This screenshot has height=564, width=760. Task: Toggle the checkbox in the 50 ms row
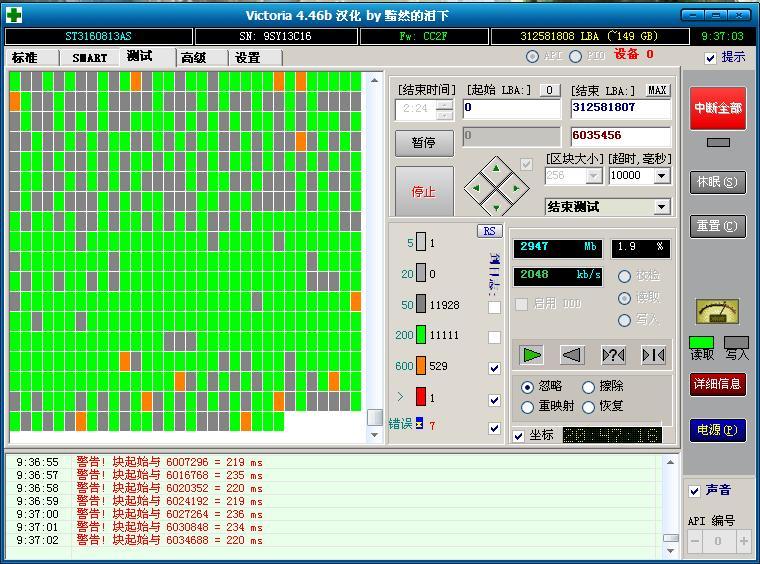click(x=494, y=307)
